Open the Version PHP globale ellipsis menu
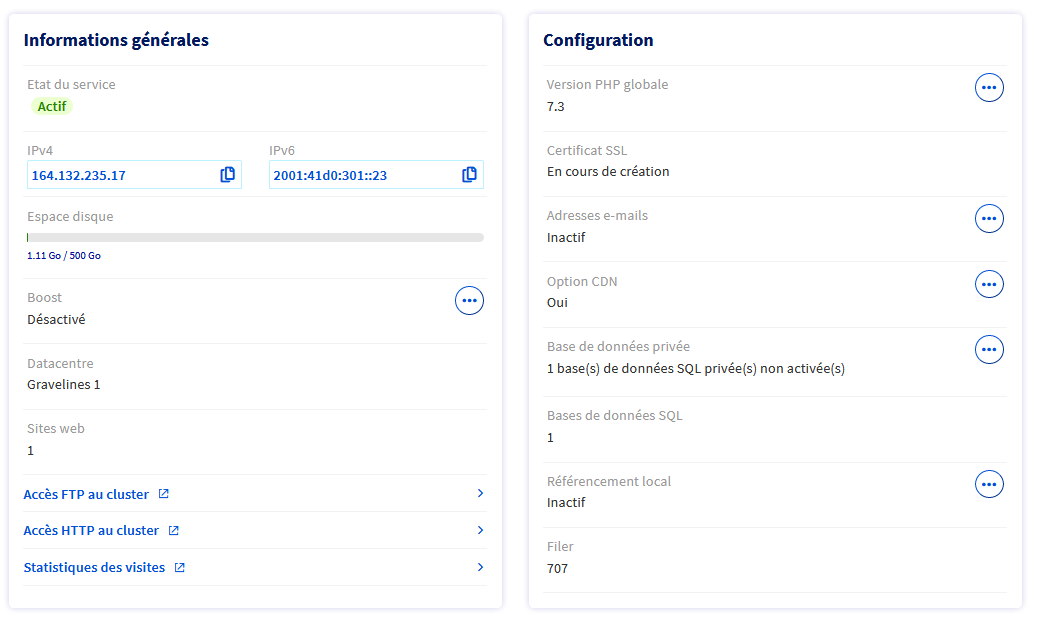 pyautogui.click(x=989, y=88)
